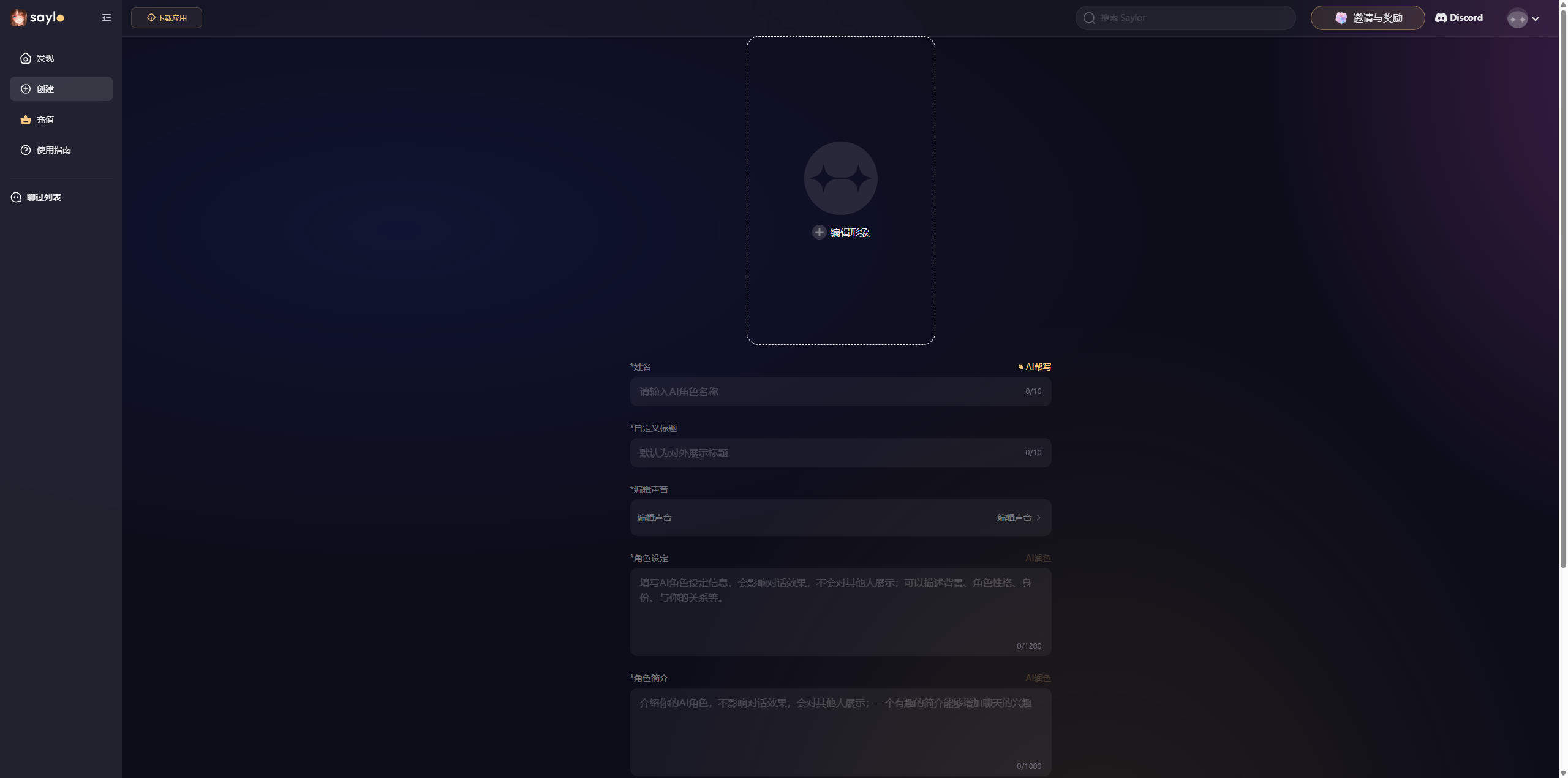Focus the 自定义标题 input field
This screenshot has width=1568, height=778.
point(840,453)
